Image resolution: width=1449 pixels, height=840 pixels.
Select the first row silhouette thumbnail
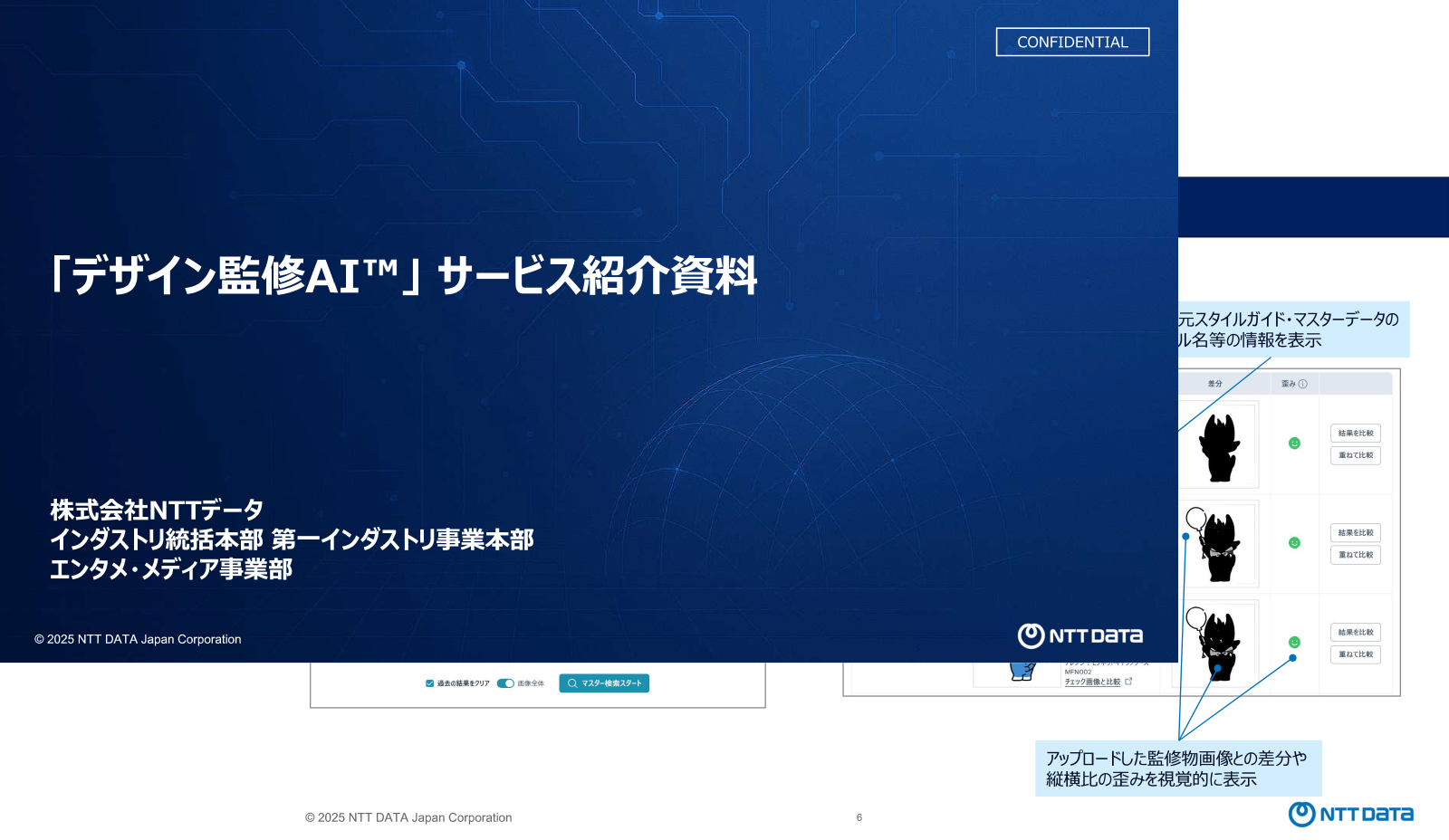click(1218, 445)
